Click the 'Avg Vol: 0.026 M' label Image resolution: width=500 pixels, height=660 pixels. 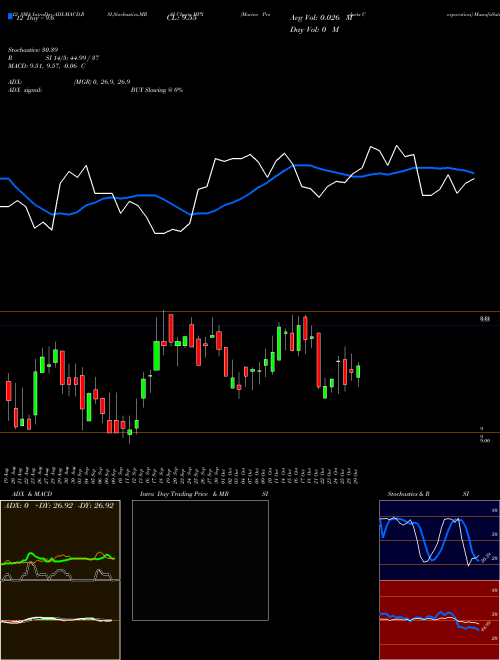pyautogui.click(x=321, y=18)
